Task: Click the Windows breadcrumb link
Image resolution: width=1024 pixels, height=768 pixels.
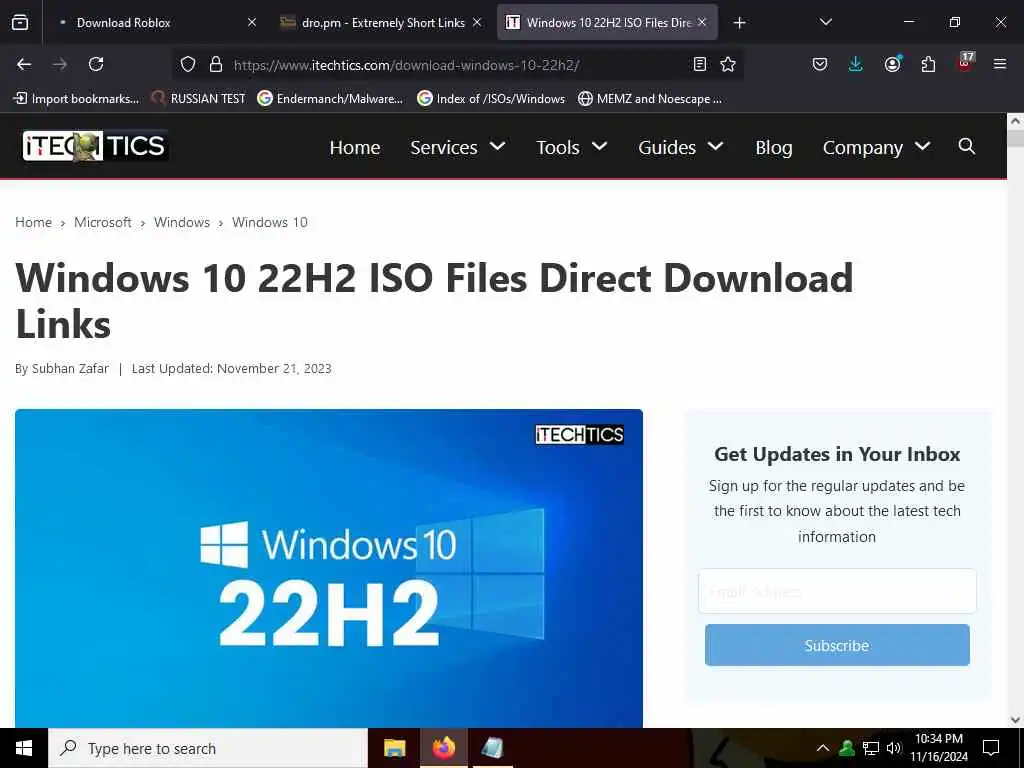Action: coord(182,222)
